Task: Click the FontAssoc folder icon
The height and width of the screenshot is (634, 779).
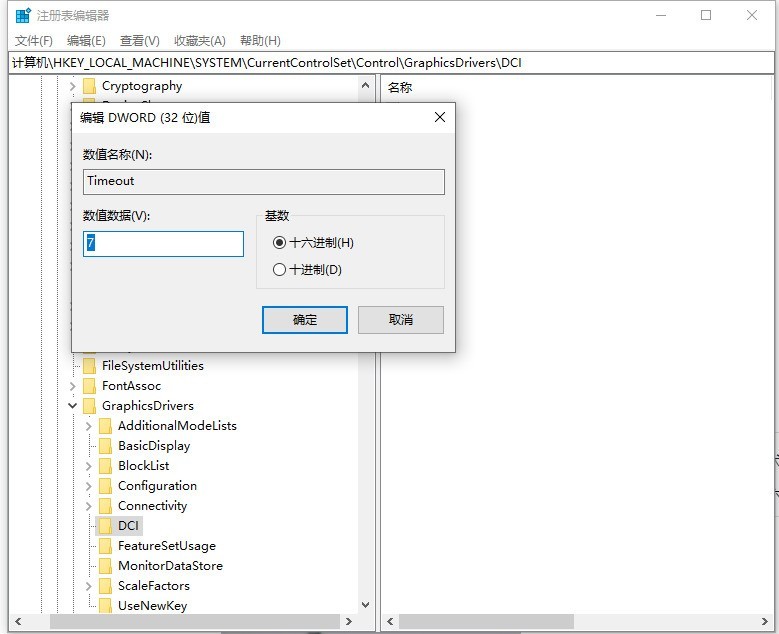Action: coord(89,386)
